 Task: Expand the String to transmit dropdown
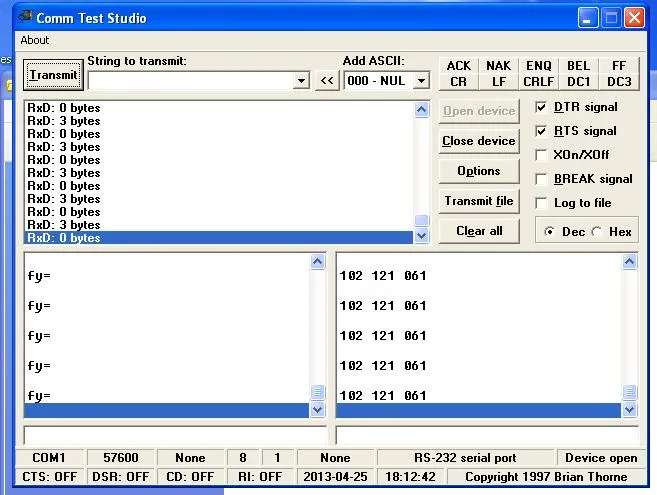(301, 80)
